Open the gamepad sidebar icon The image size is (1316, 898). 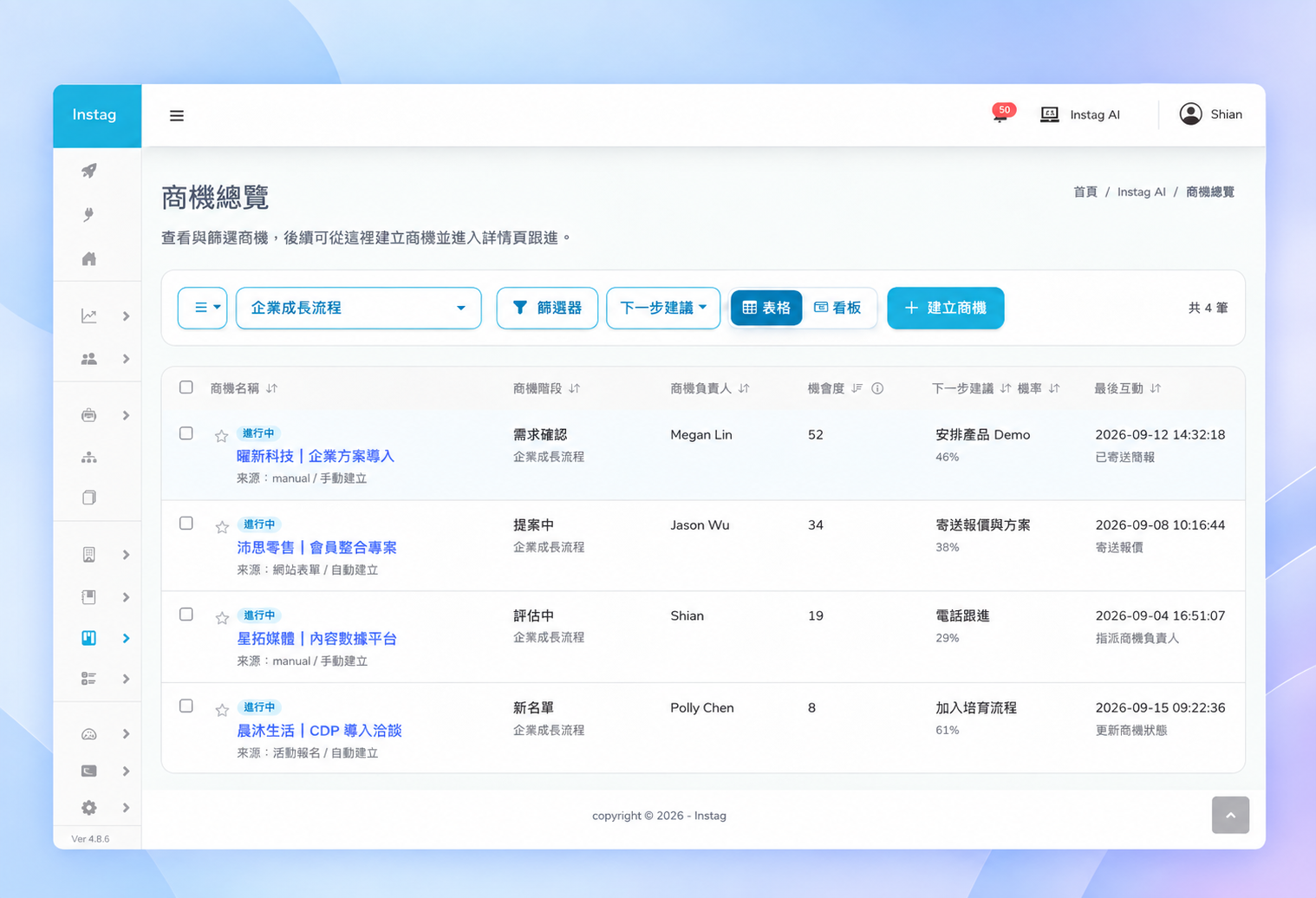88,734
